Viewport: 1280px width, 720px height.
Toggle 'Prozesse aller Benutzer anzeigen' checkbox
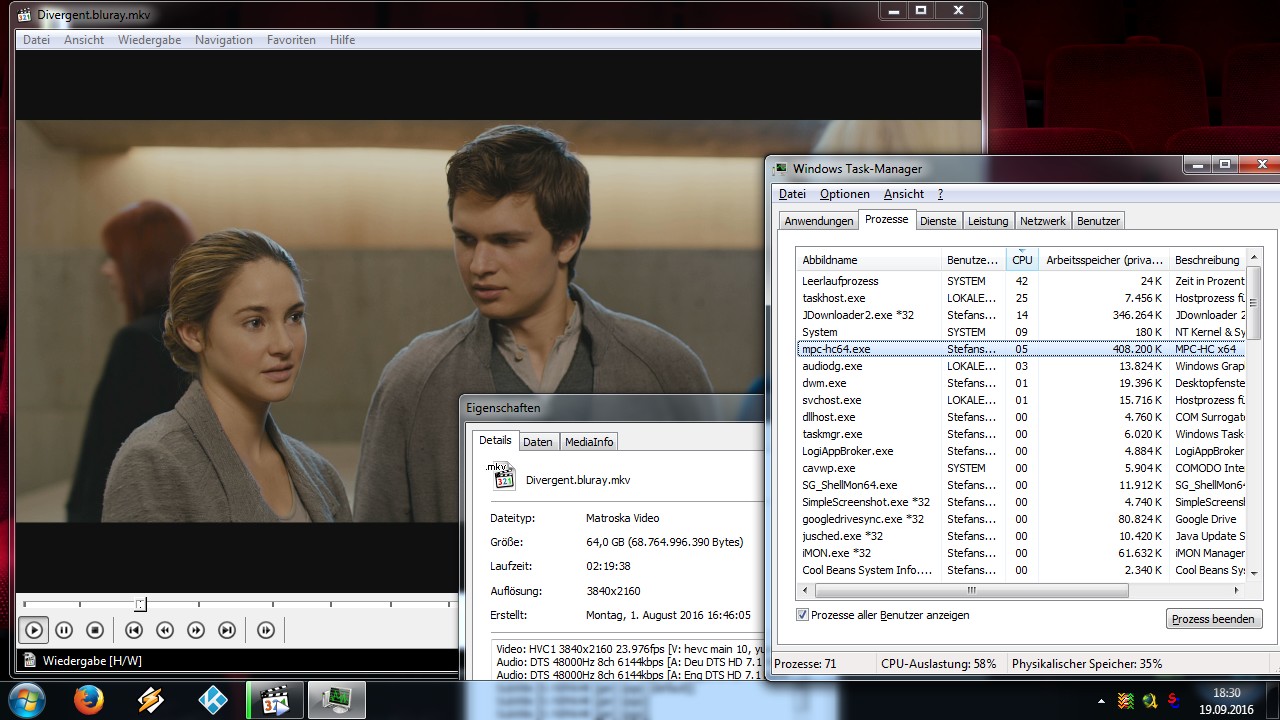point(802,615)
